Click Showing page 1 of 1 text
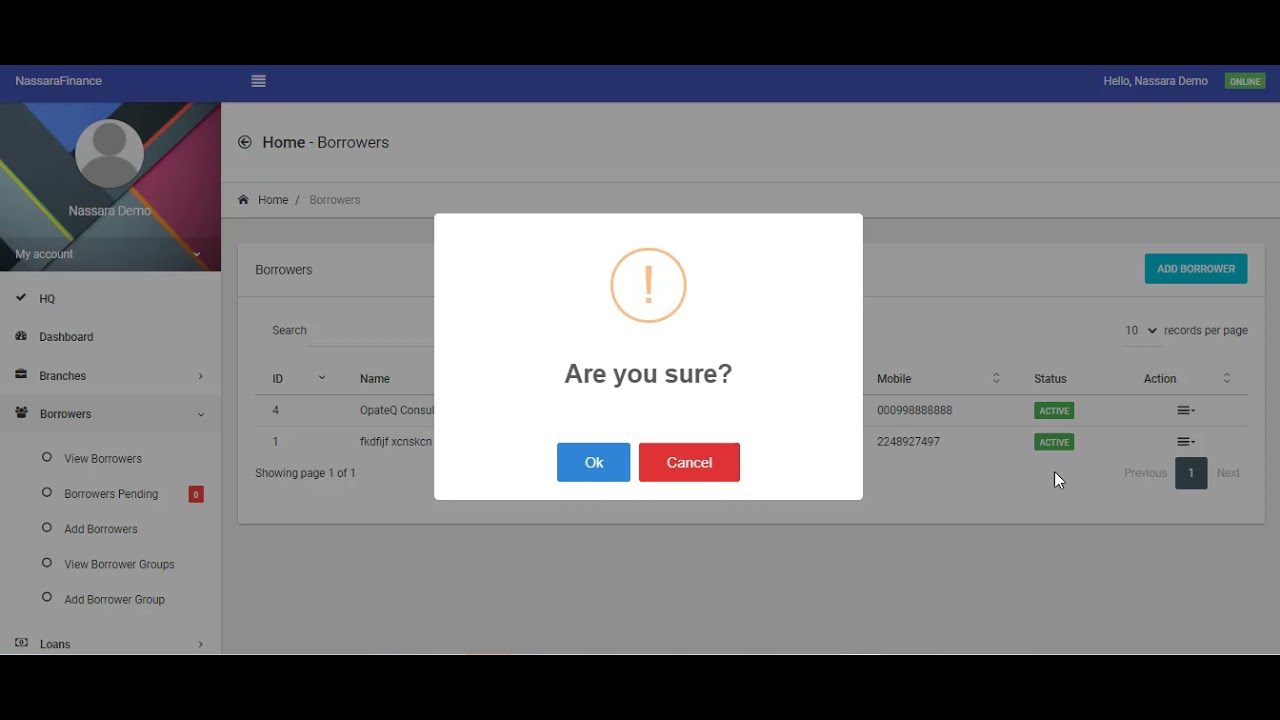 (305, 473)
